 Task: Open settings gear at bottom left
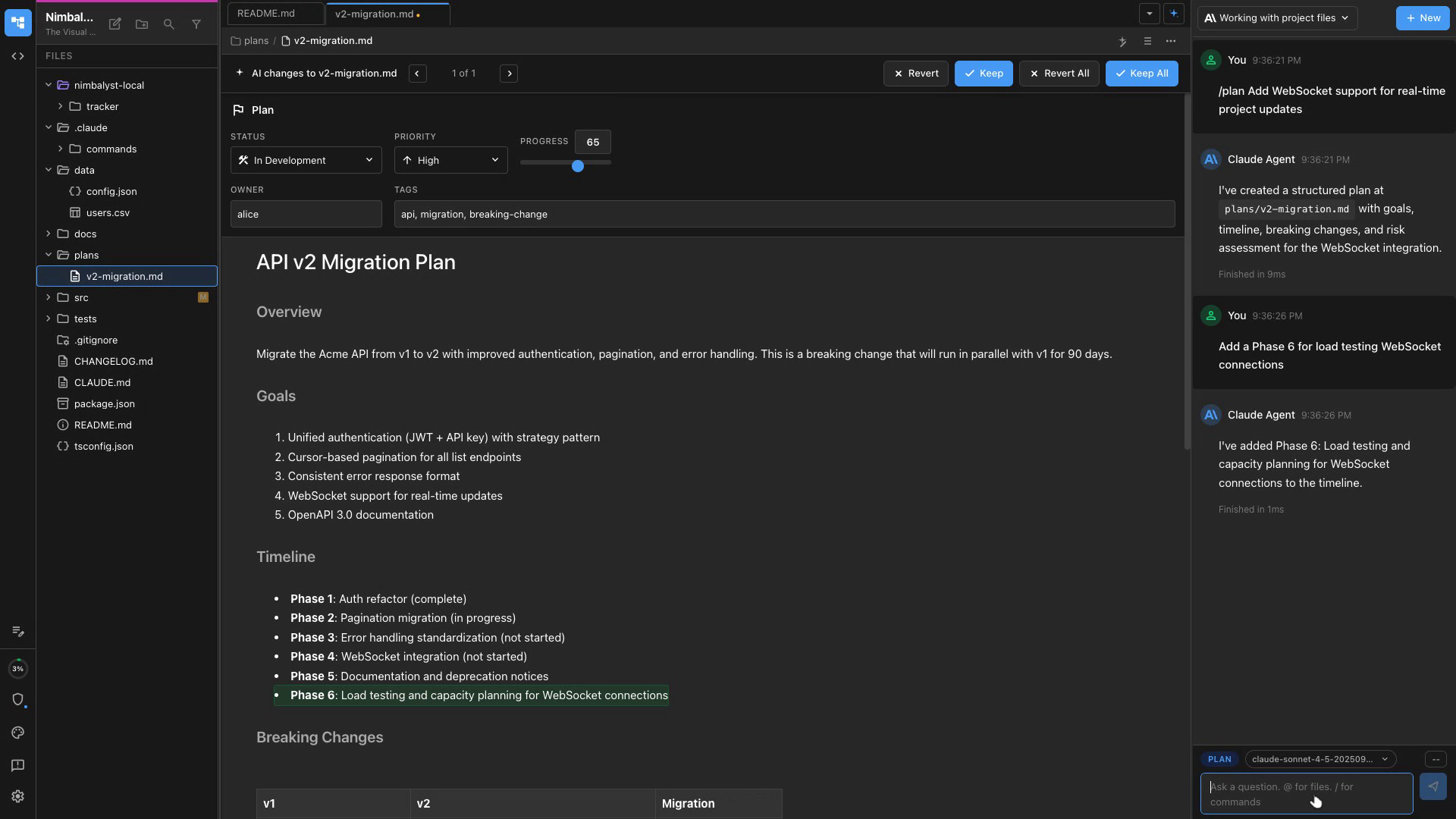[17, 796]
